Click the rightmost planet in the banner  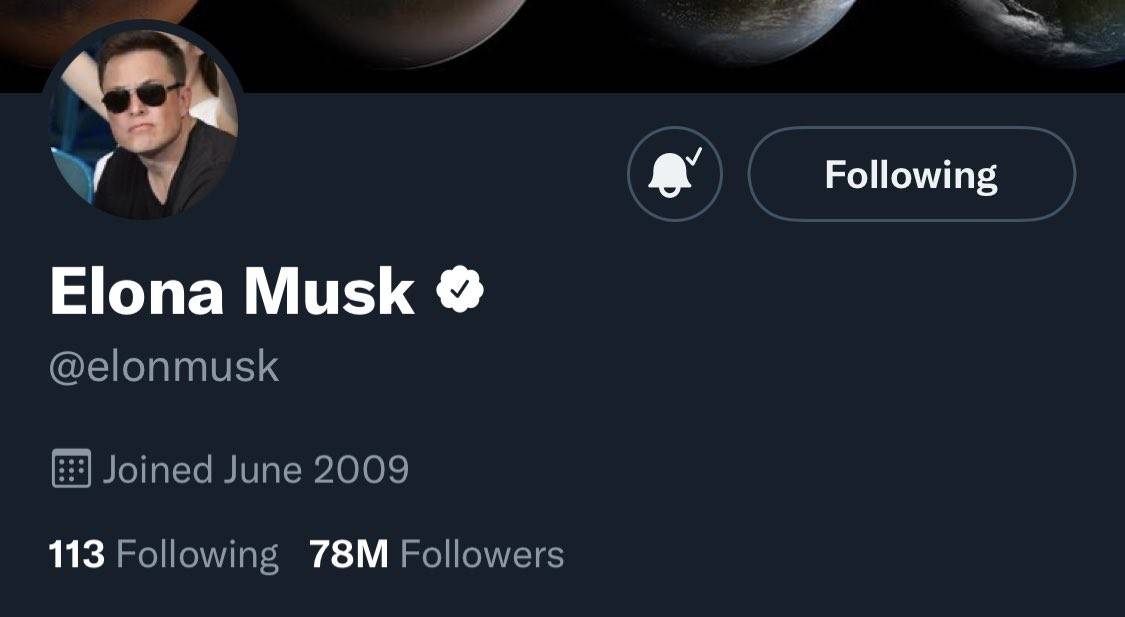pyautogui.click(x=1060, y=25)
